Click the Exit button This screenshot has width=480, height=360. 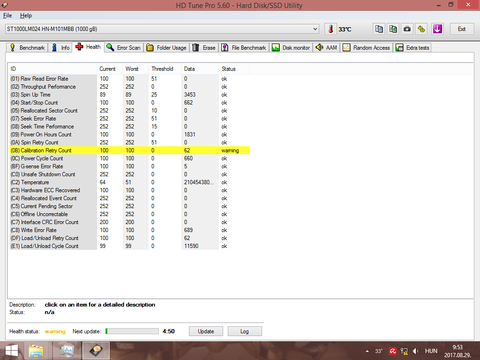click(x=462, y=29)
